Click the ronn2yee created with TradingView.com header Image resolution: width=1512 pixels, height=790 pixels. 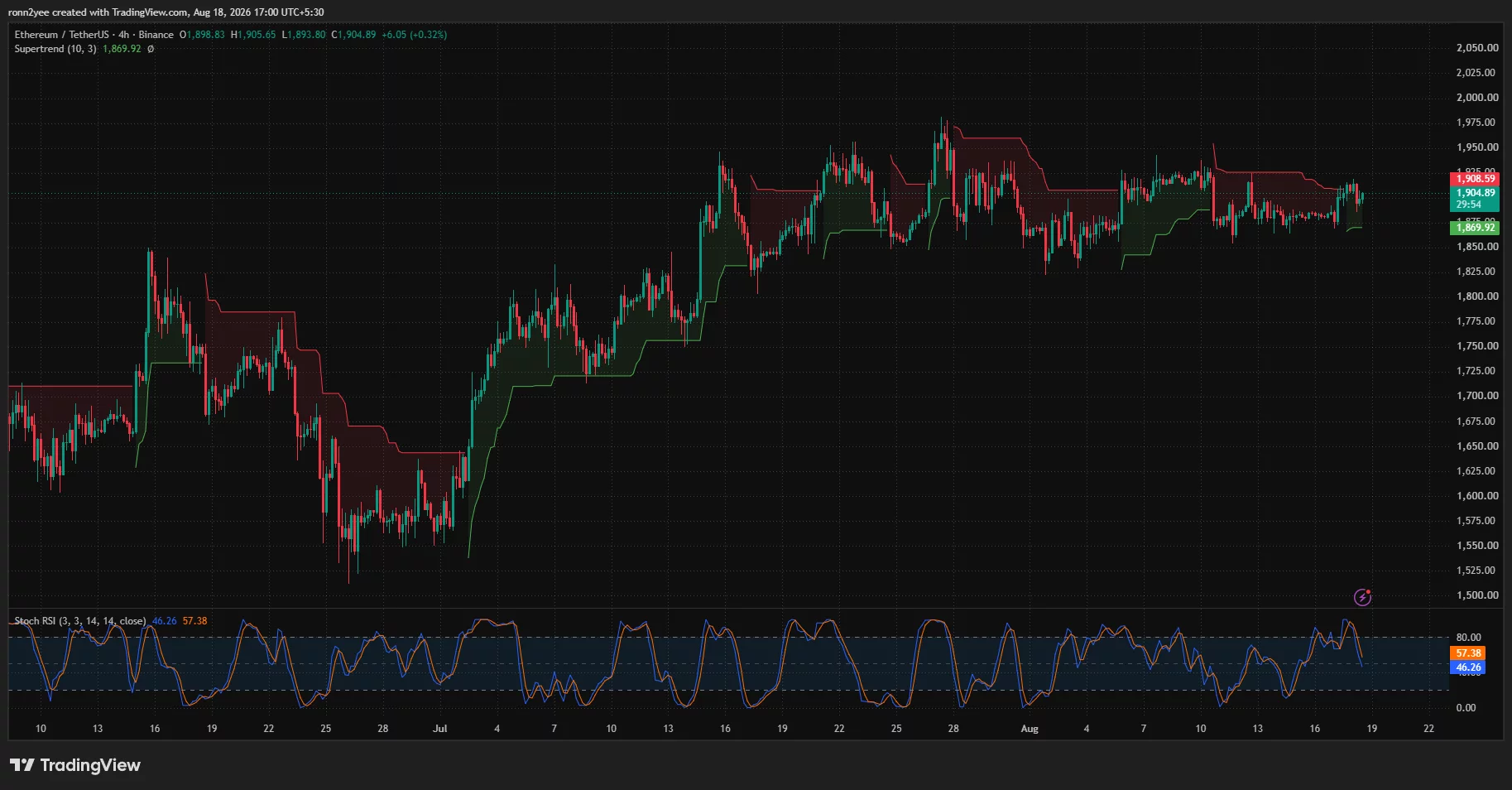[x=166, y=12]
